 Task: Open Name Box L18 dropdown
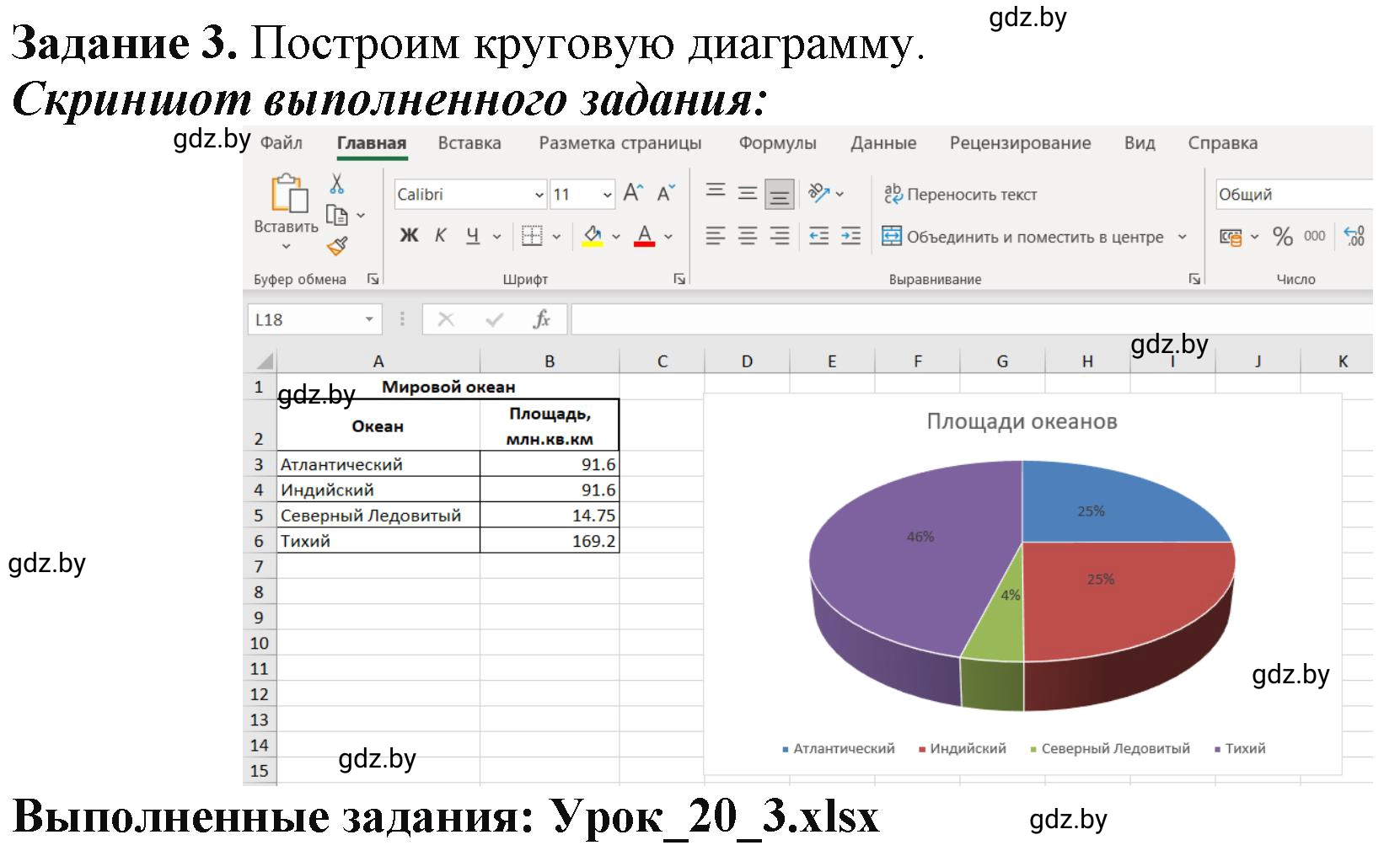(368, 319)
